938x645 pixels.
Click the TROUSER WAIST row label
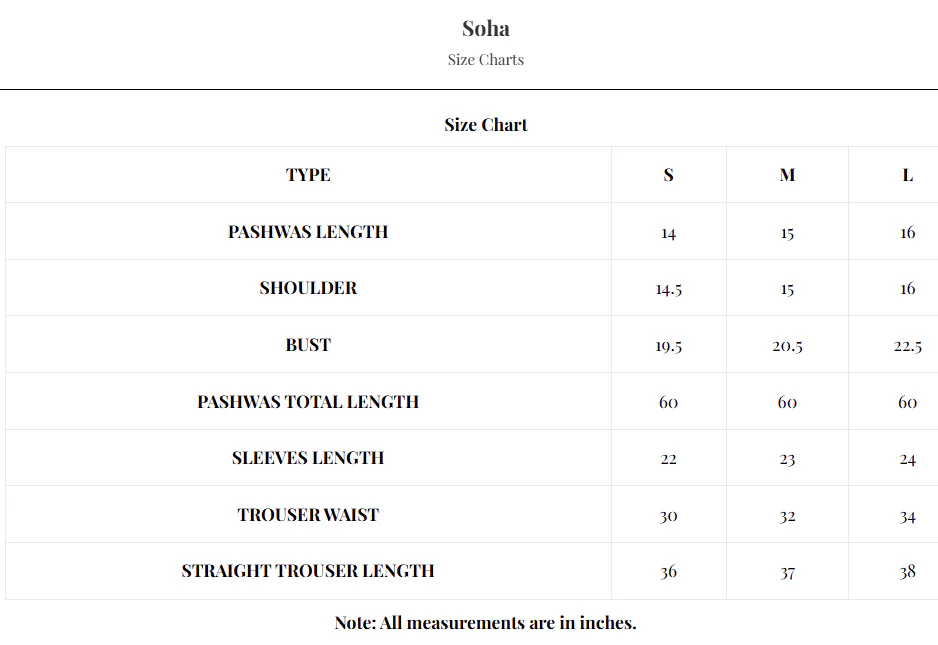pyautogui.click(x=308, y=515)
